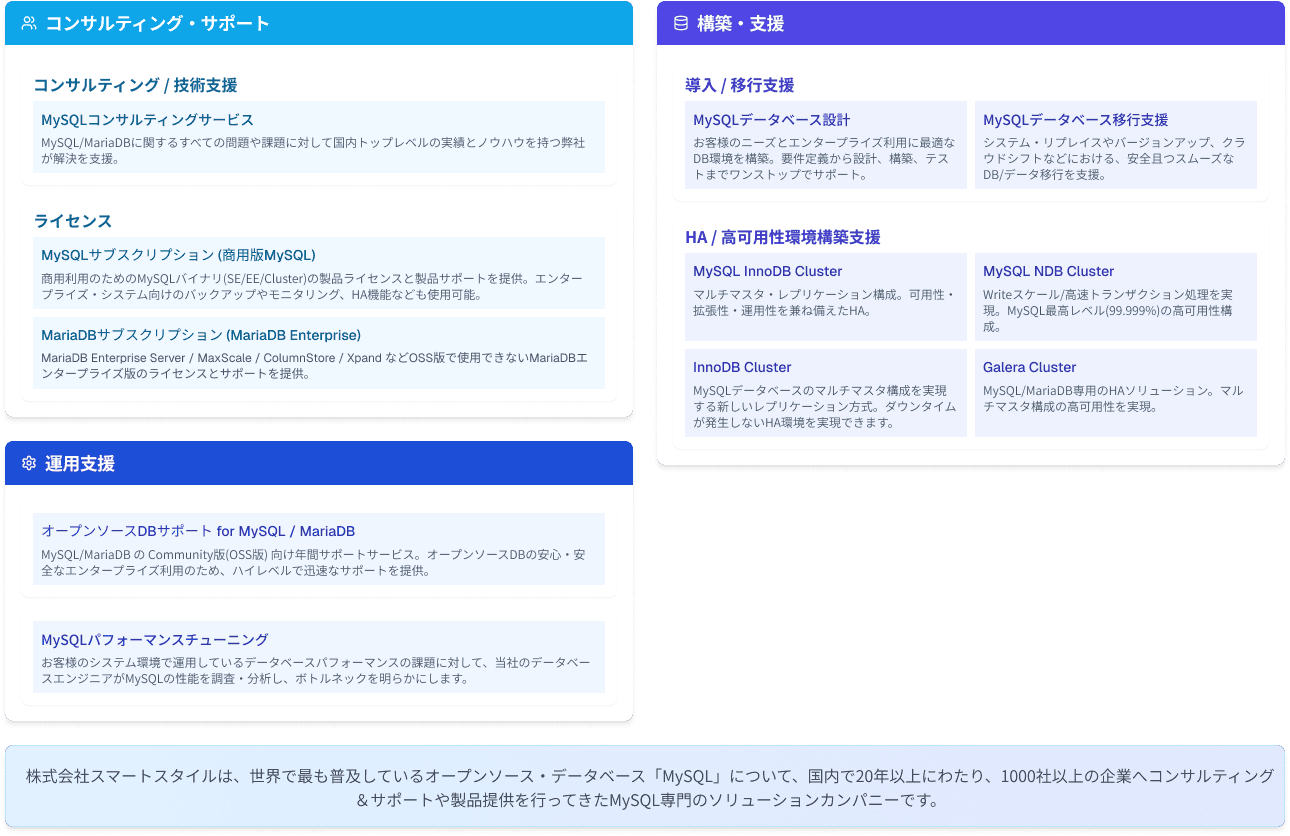
Task: Click the description under MySQLサブスクリプション
Action: pyautogui.click(x=311, y=287)
